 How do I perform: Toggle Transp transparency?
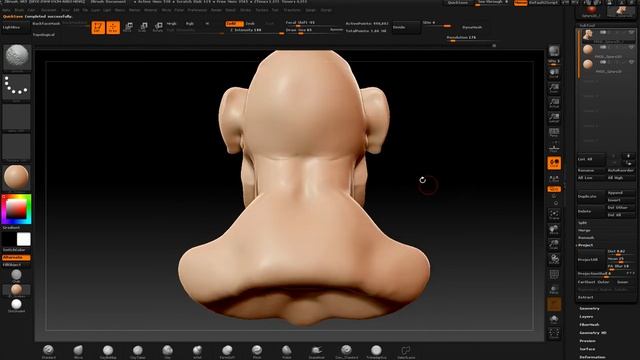[x=554, y=289]
